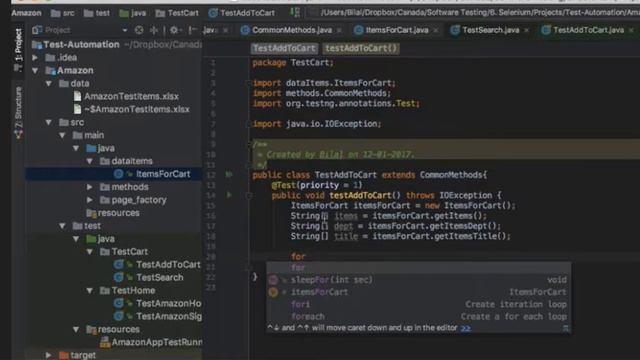The image size is (640, 360).
Task: Collapse the TestHome package
Action: point(90,291)
